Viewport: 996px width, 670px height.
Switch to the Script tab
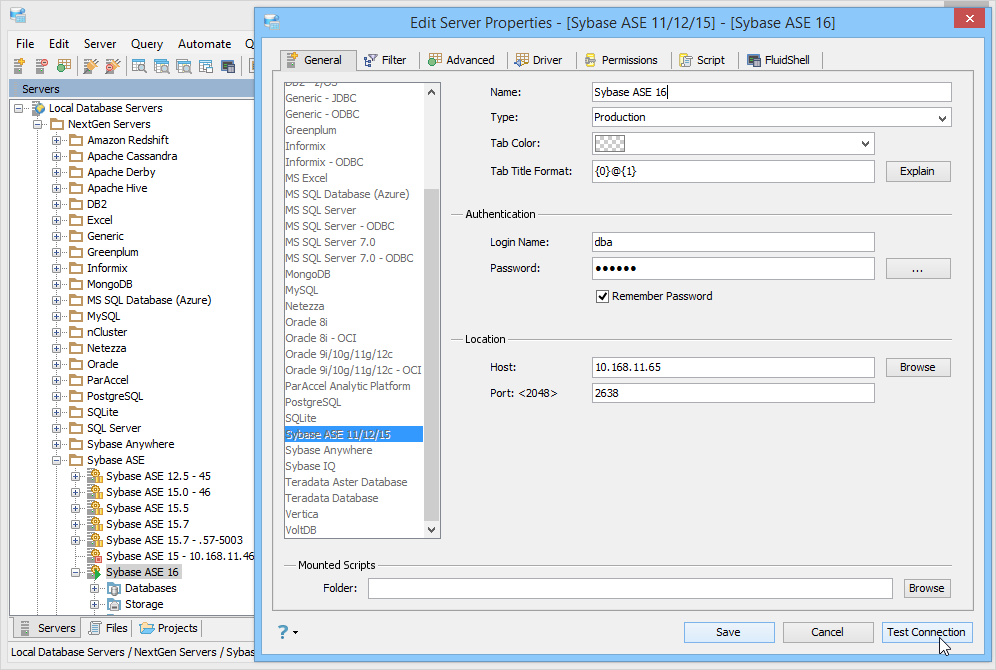[703, 60]
